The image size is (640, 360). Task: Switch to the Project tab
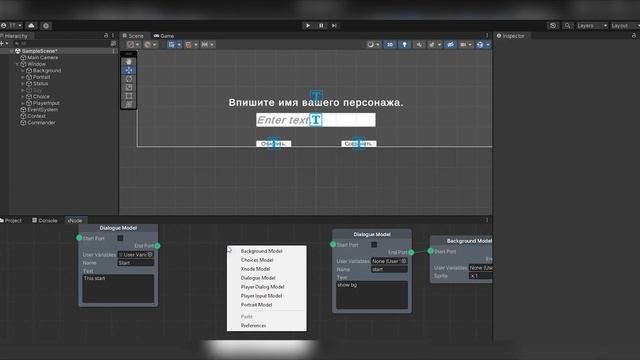pyautogui.click(x=11, y=220)
